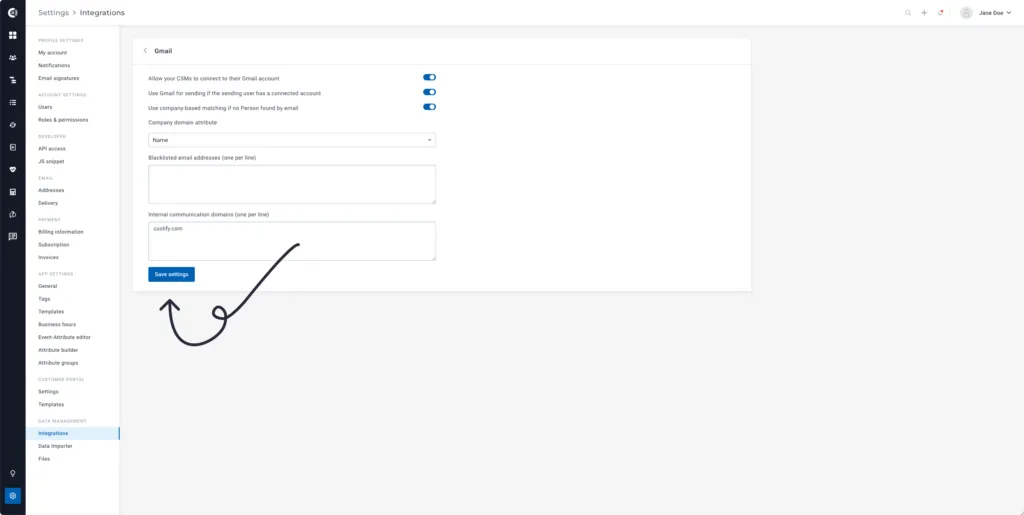
Task: Open Customer Portal Templates
Action: pos(51,405)
